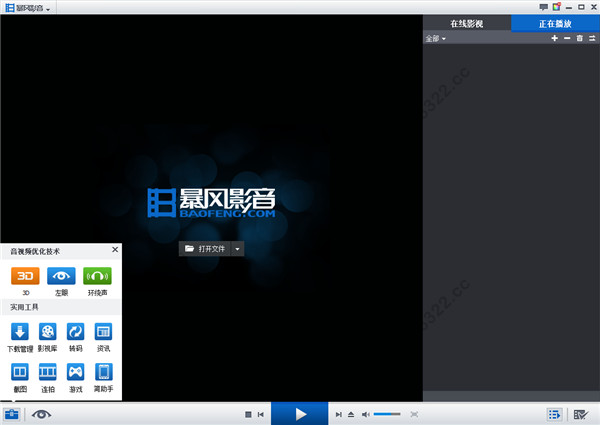600x425 pixels.
Task: Open the 全部 filter dropdown
Action: click(435, 39)
